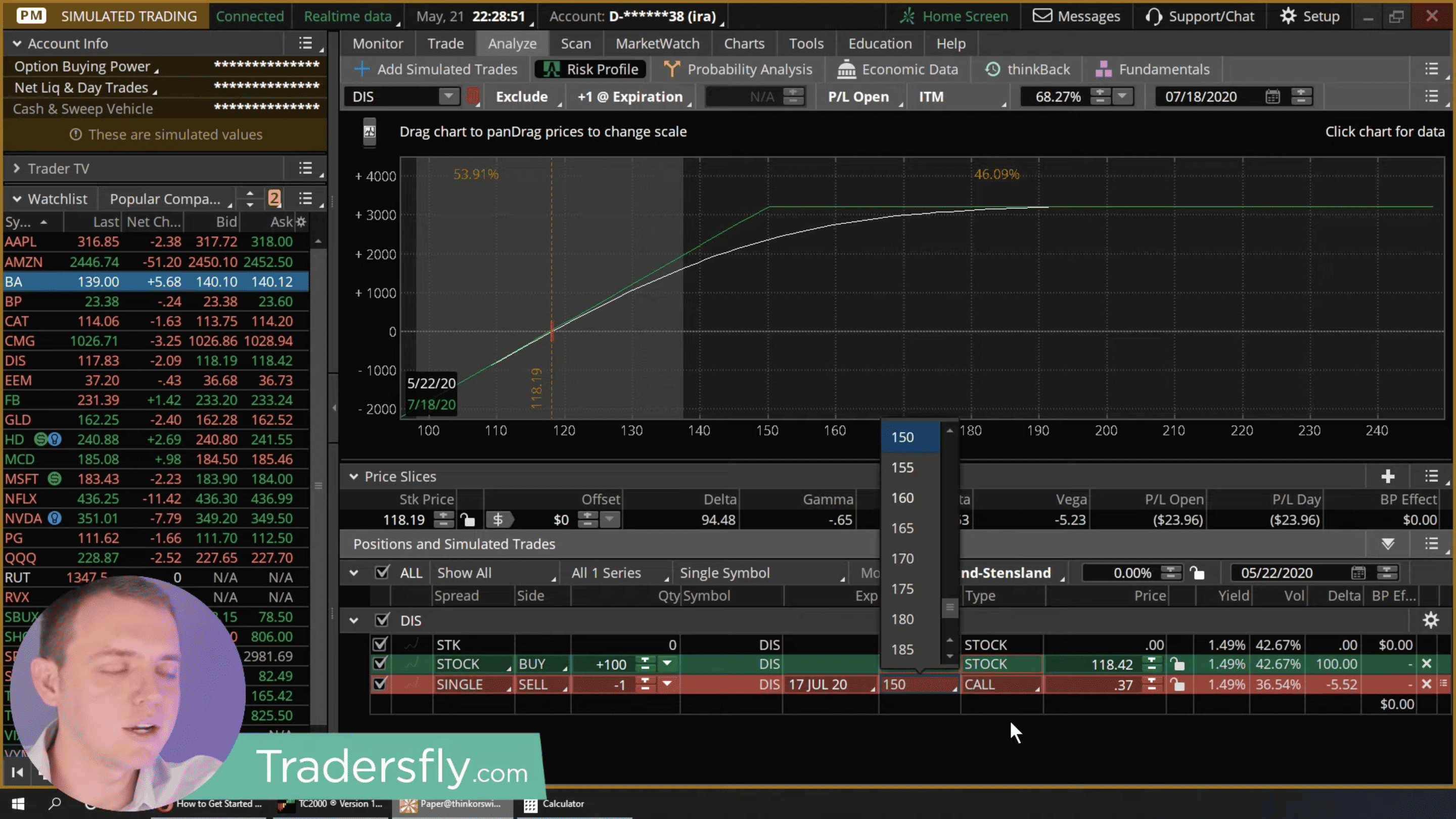Open Probability Analysis tool

pos(738,70)
